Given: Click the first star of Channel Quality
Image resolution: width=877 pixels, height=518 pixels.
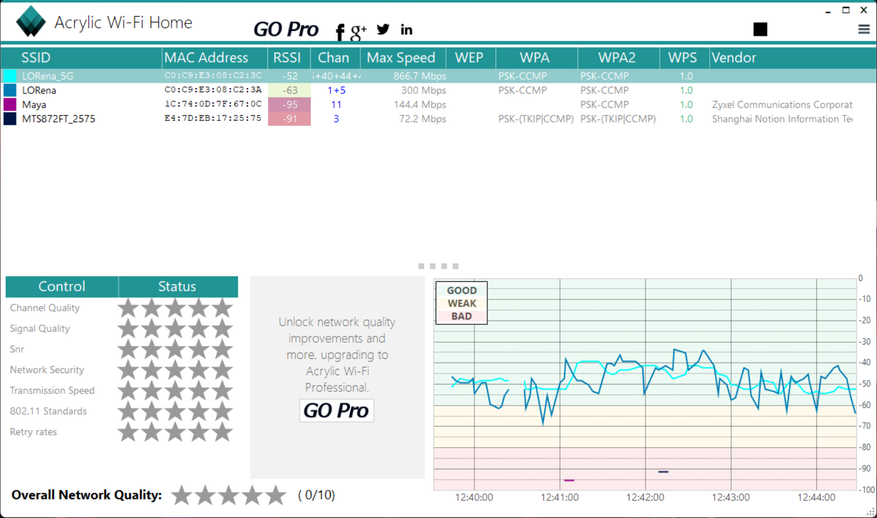Looking at the screenshot, I should point(128,307).
